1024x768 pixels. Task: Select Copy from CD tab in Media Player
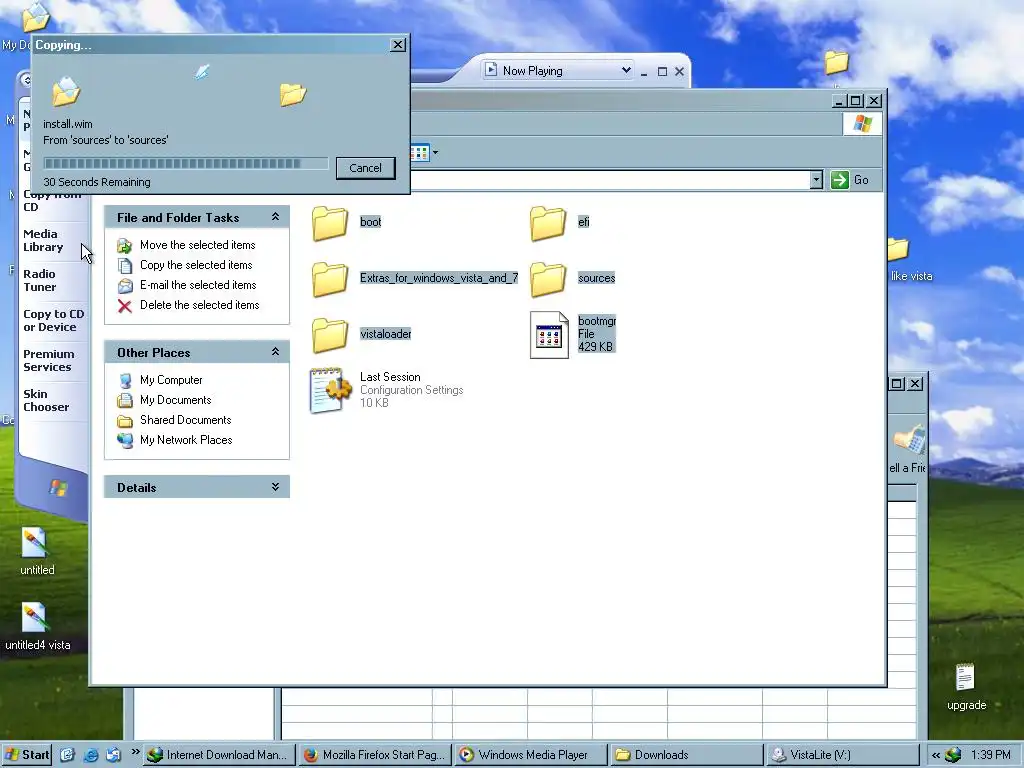point(52,200)
